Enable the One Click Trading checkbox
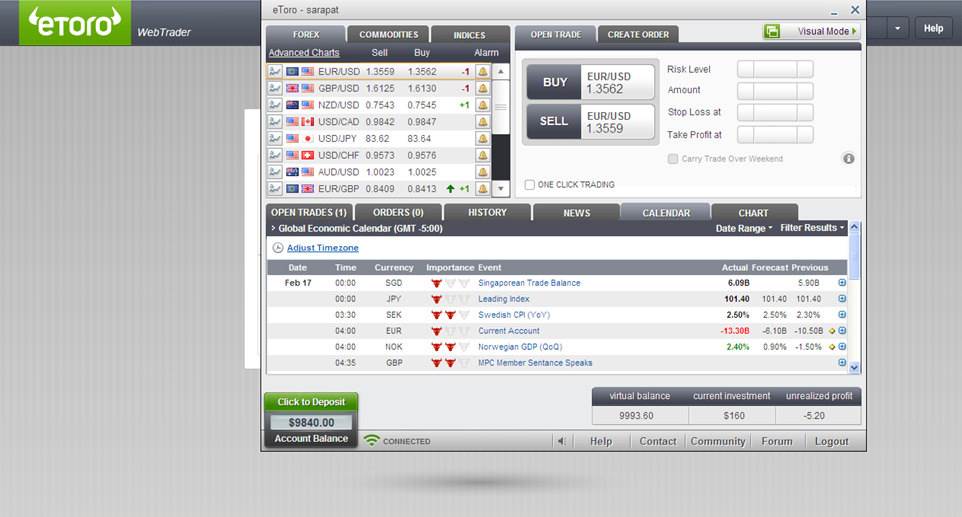This screenshot has height=517, width=962. point(529,185)
